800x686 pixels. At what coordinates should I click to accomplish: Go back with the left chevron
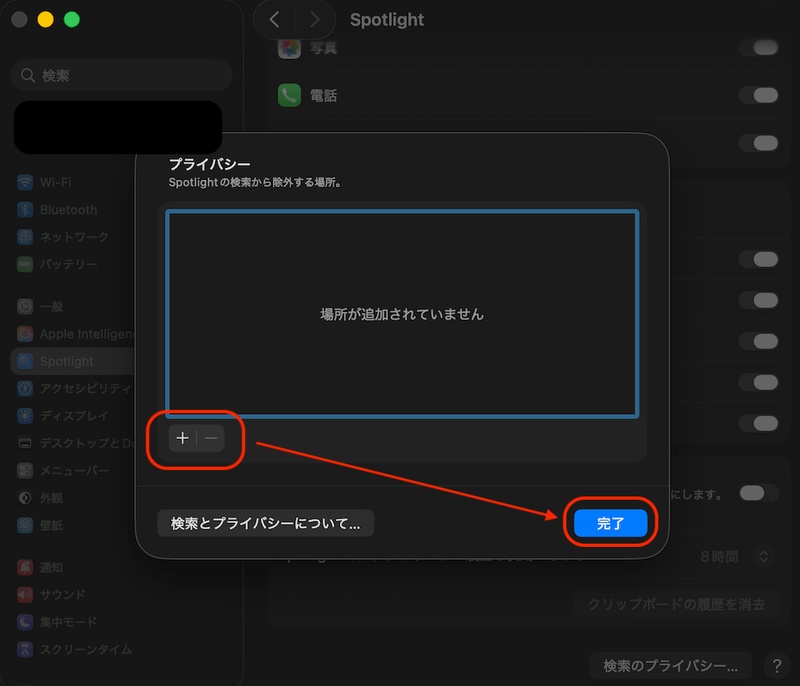(x=274, y=20)
